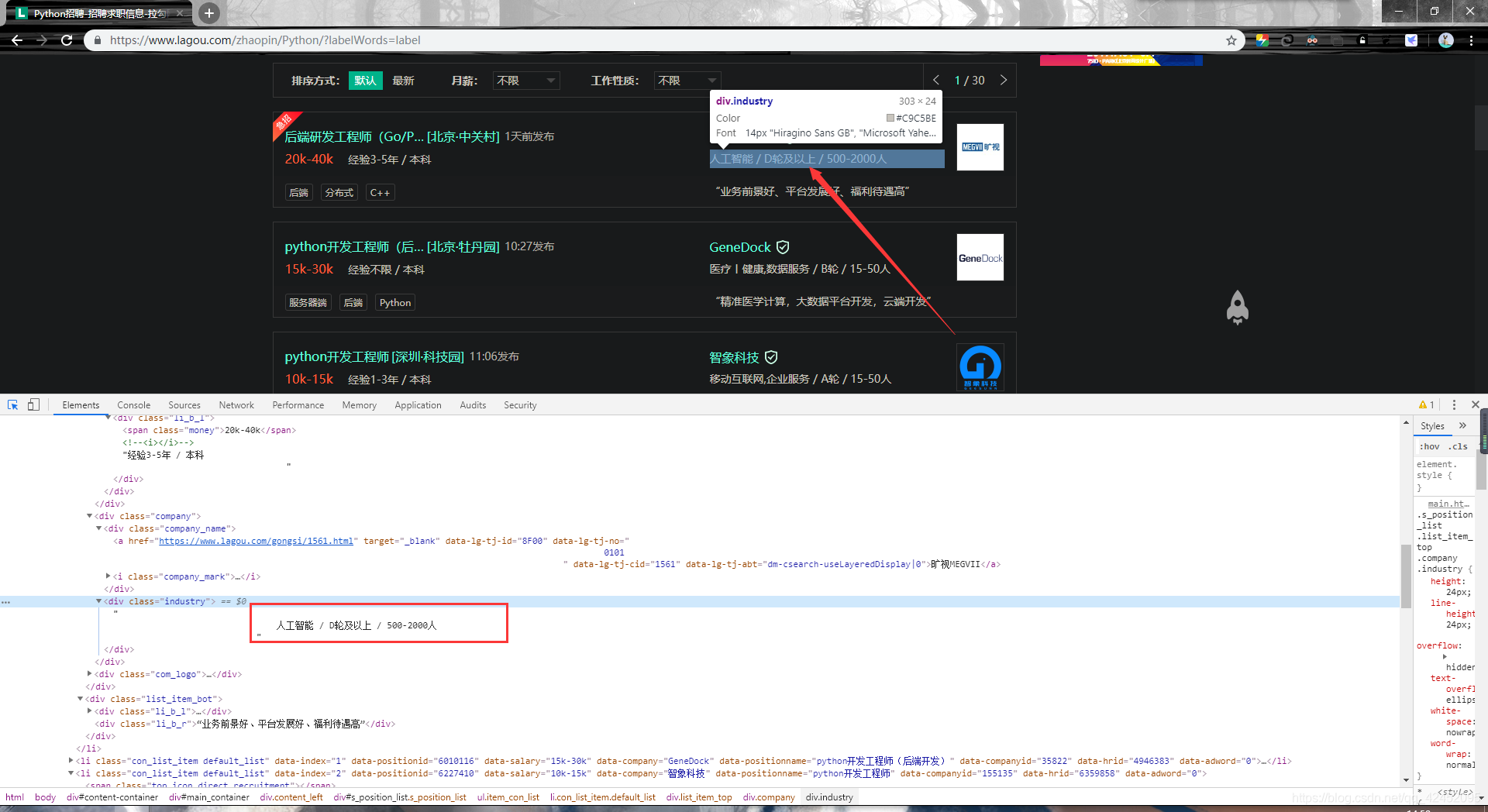Screen dimensions: 1488x812
Task: Expand the div class="li_b_l" node under list_item_bot
Action: 89,711
